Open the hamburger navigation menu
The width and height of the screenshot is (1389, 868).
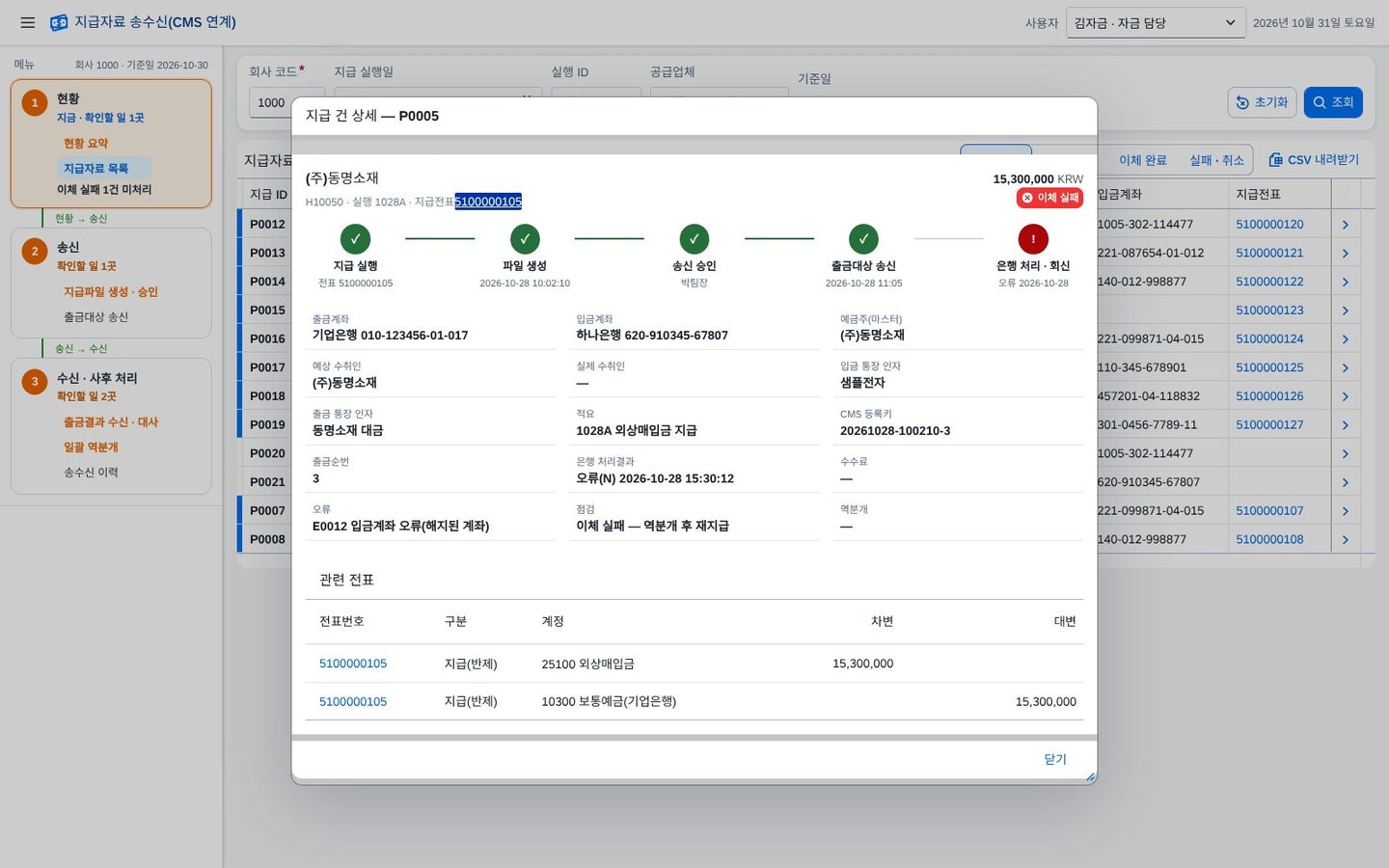tap(28, 22)
